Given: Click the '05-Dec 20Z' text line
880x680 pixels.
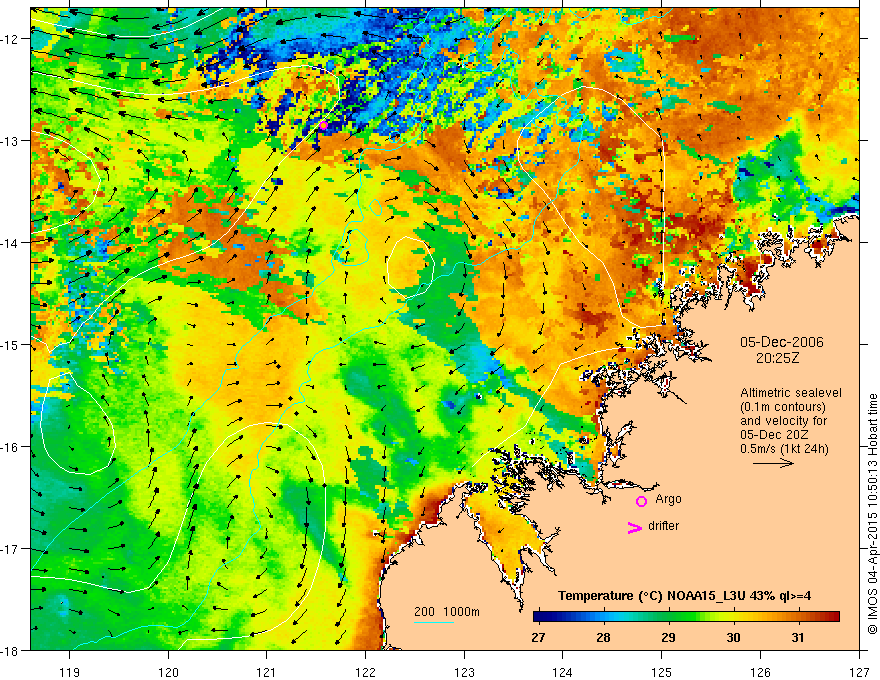Looking at the screenshot, I should pyautogui.click(x=776, y=435).
